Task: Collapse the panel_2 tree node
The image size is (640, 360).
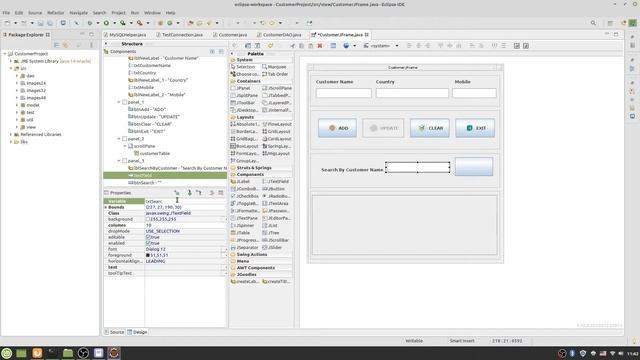Action: click(x=119, y=139)
